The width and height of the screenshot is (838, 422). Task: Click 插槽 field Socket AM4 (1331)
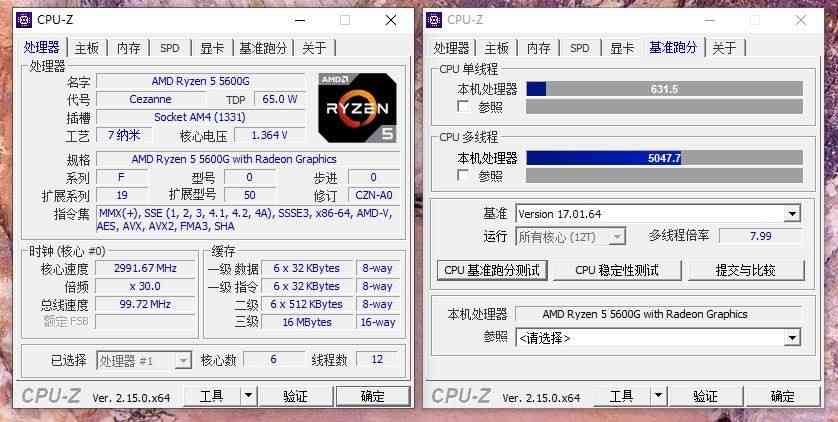200,117
